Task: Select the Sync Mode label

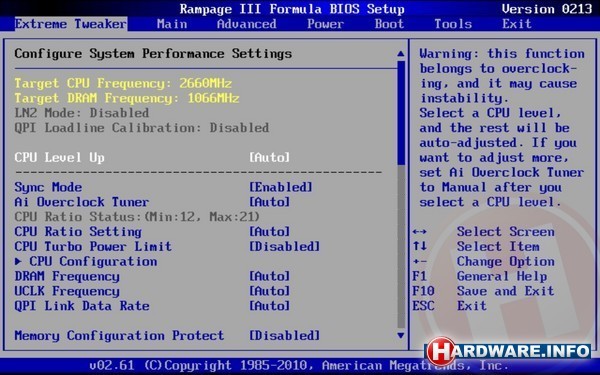Action: (x=48, y=187)
